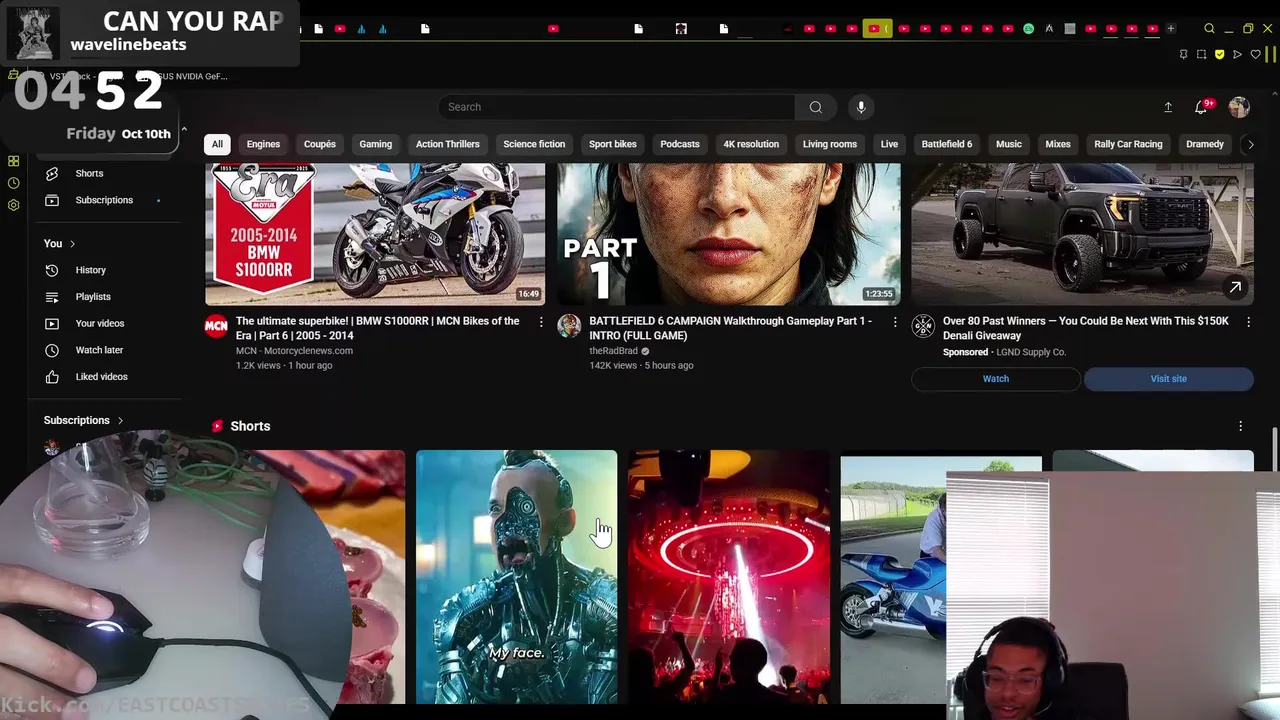Screen dimensions: 1280x720
Task: Select the 4K resolution chip
Action: 751,144
